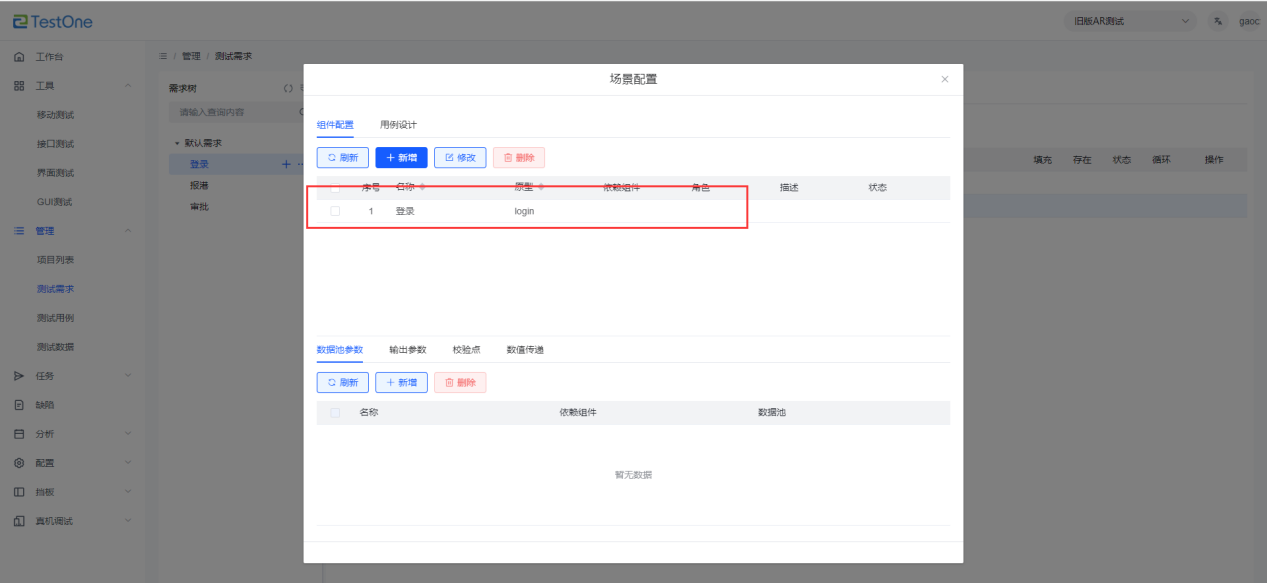Click the 缺陷 defects icon in sidebar
Image resolution: width=1267 pixels, height=583 pixels.
(19, 405)
